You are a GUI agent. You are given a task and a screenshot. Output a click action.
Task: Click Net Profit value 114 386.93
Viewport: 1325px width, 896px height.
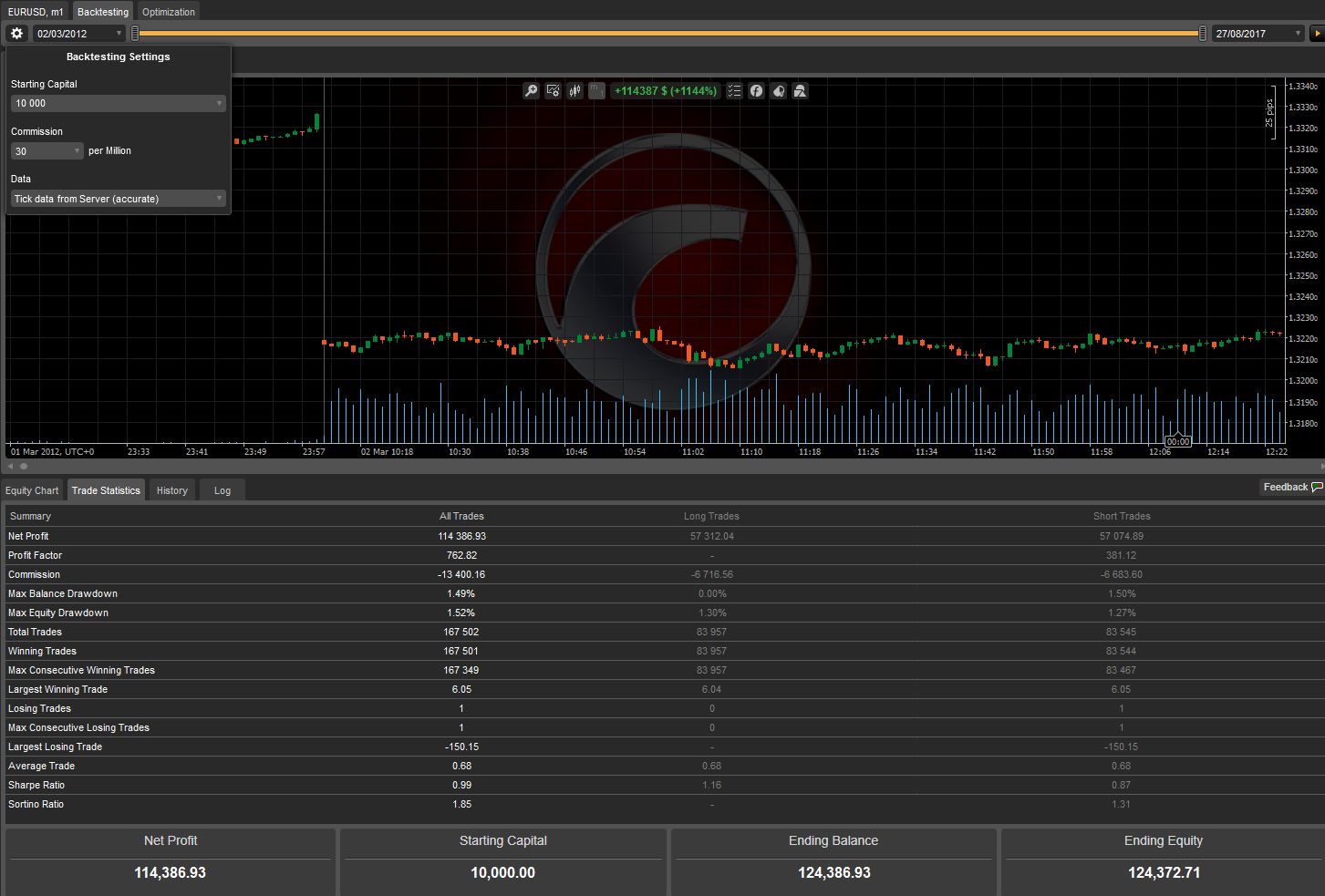pos(461,537)
